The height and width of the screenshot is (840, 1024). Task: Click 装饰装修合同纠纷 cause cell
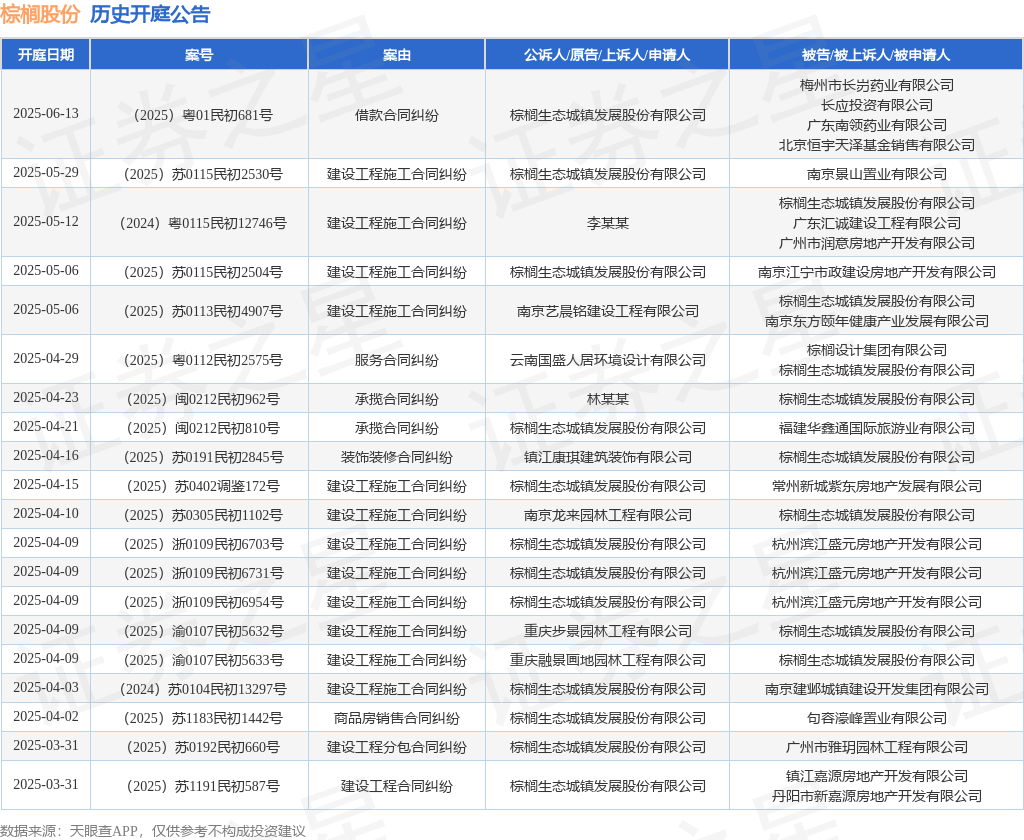[396, 457]
